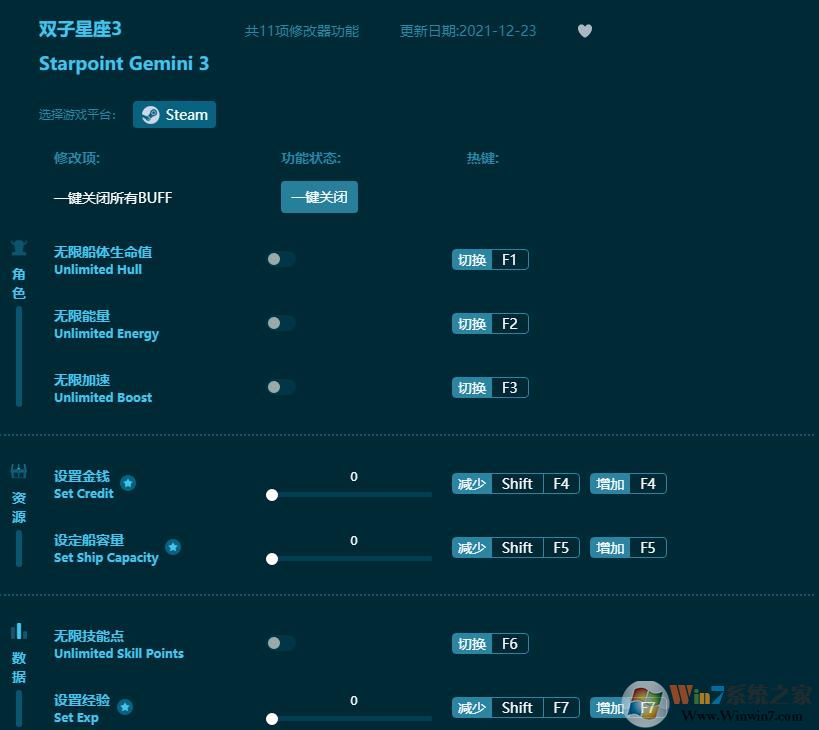Screen dimensions: 819x730
Task: Enable the Unlimited Hull toggle
Action: 281,259
